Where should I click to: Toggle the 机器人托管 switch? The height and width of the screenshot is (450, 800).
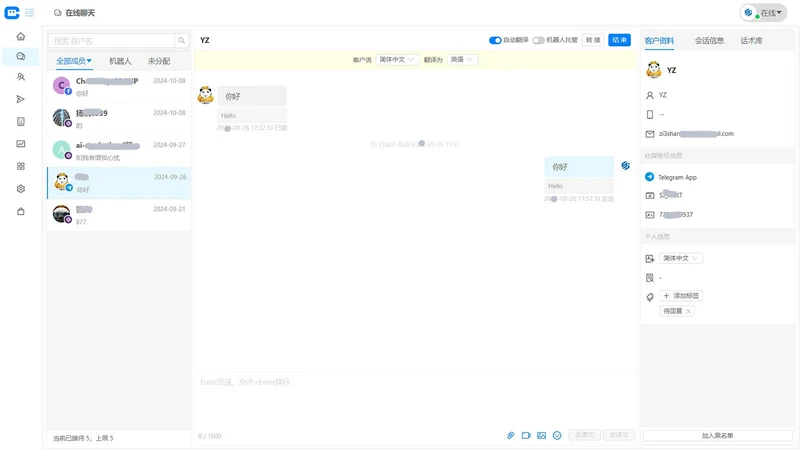tap(538, 40)
